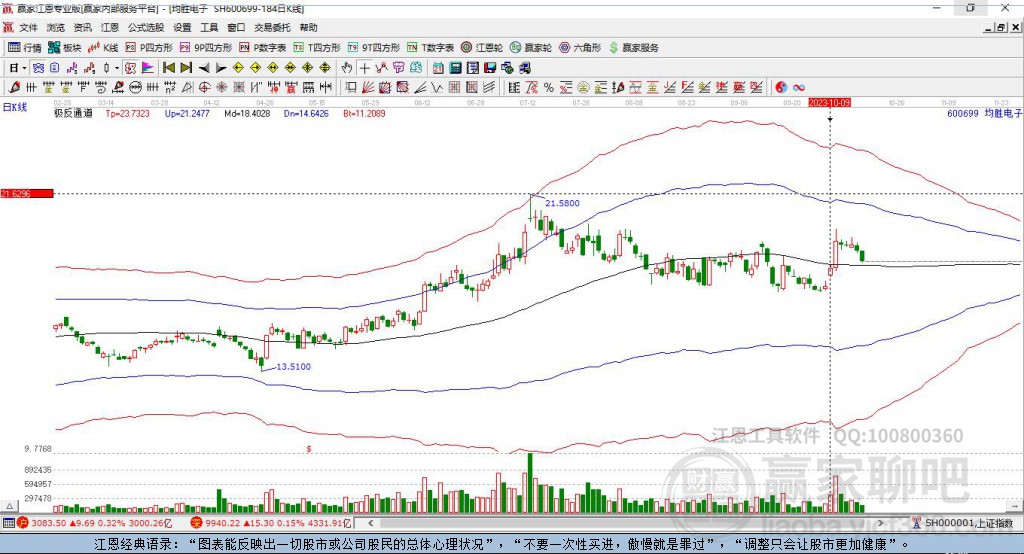
Task: Click SH000001 上证指数 in status bar
Action: pyautogui.click(x=968, y=523)
